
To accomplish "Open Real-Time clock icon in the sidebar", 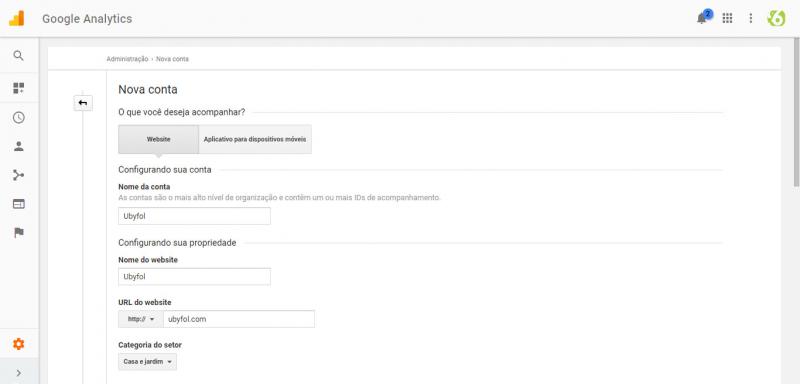I will coord(18,118).
